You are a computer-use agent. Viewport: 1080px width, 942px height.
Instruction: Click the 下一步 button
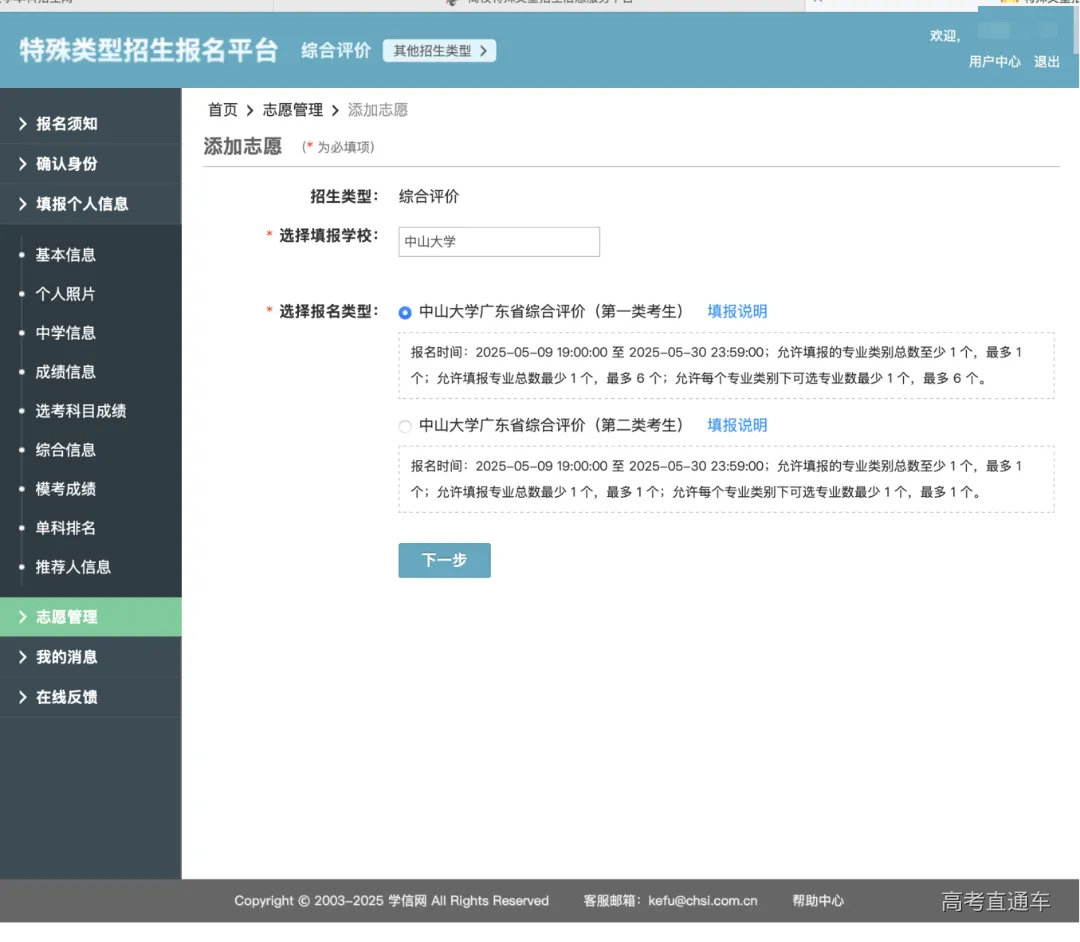[x=444, y=560]
